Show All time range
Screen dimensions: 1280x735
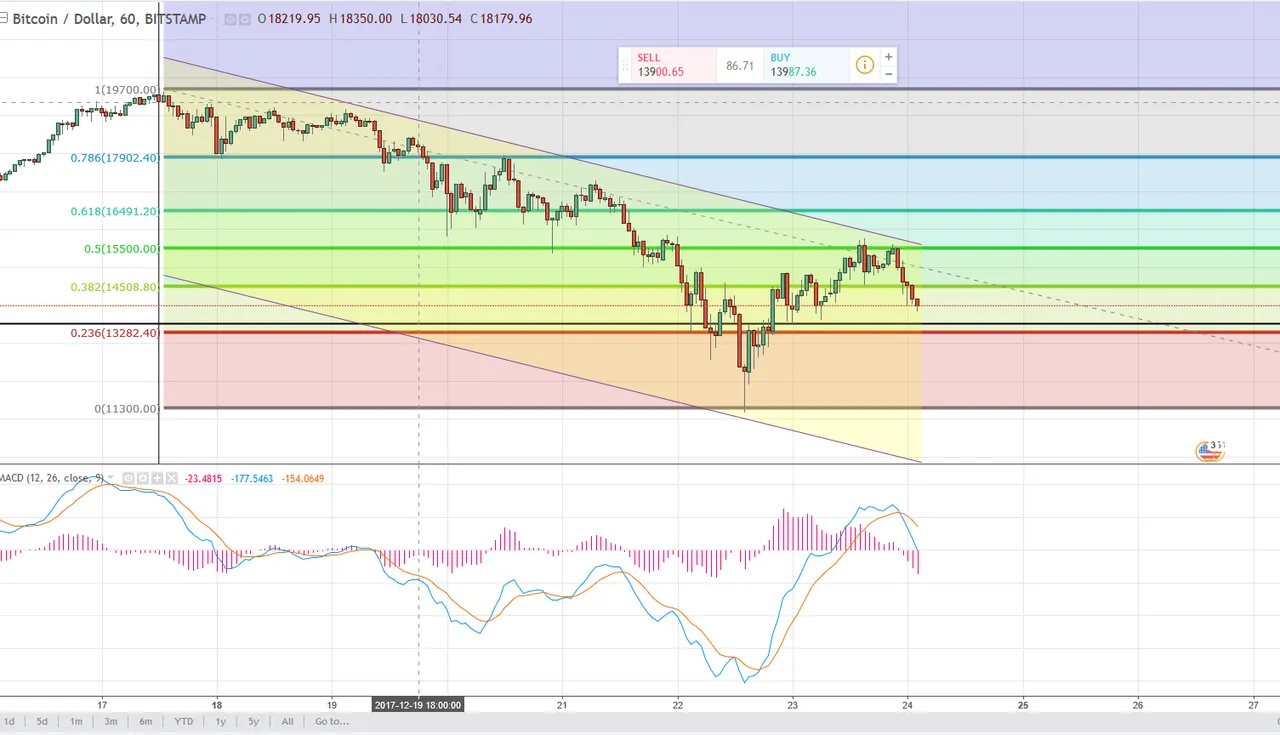click(x=287, y=721)
